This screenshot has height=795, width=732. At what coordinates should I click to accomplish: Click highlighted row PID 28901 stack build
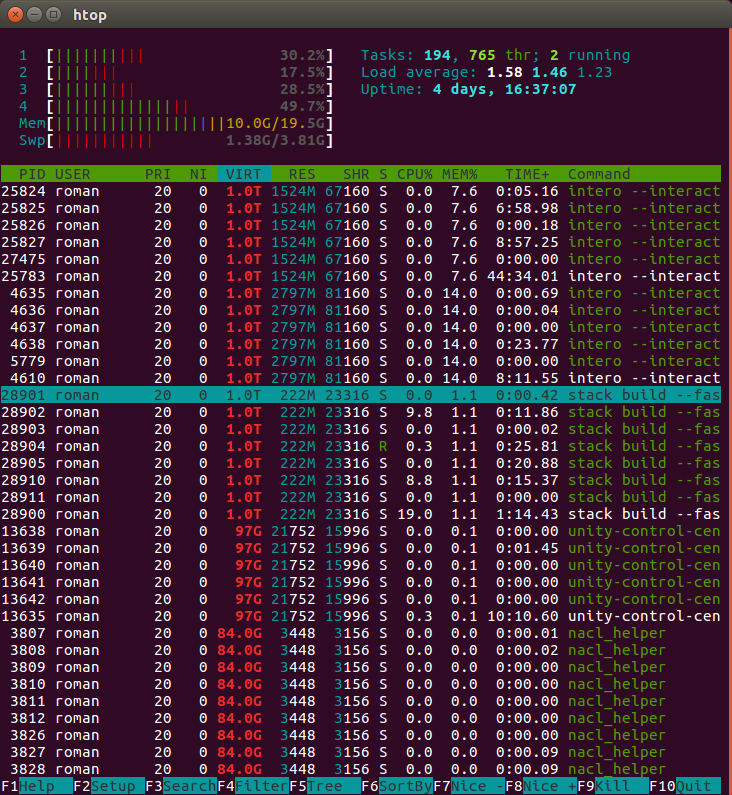pos(360,395)
